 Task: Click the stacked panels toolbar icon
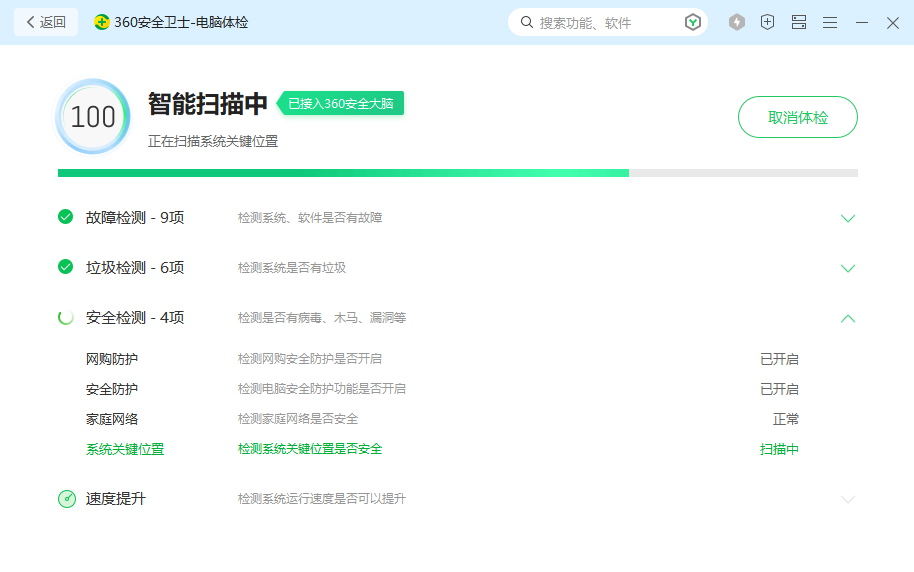click(799, 22)
